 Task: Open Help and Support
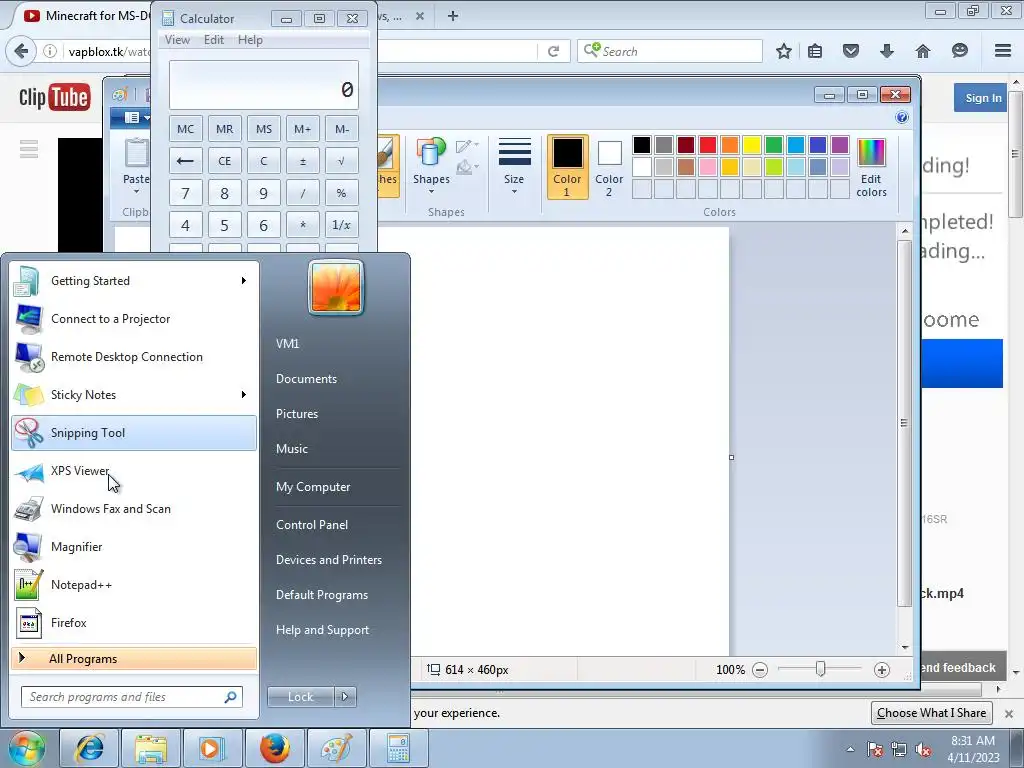(323, 630)
